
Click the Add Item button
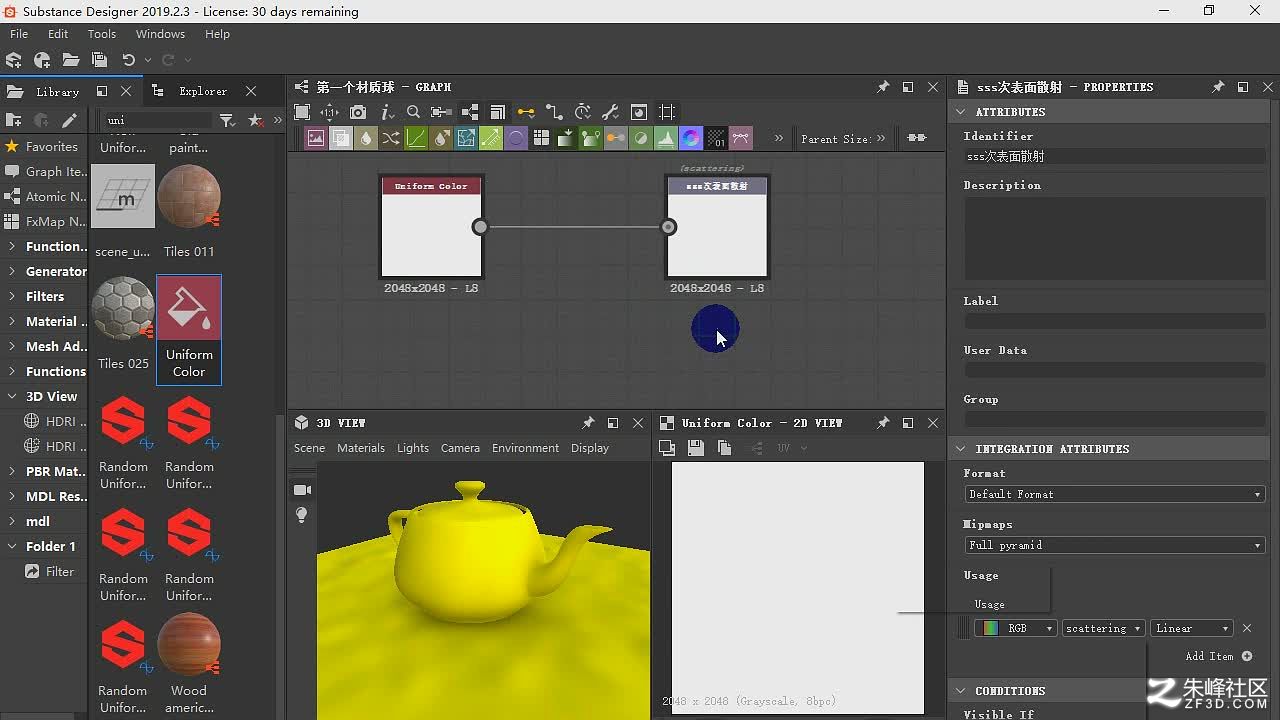pos(1218,656)
